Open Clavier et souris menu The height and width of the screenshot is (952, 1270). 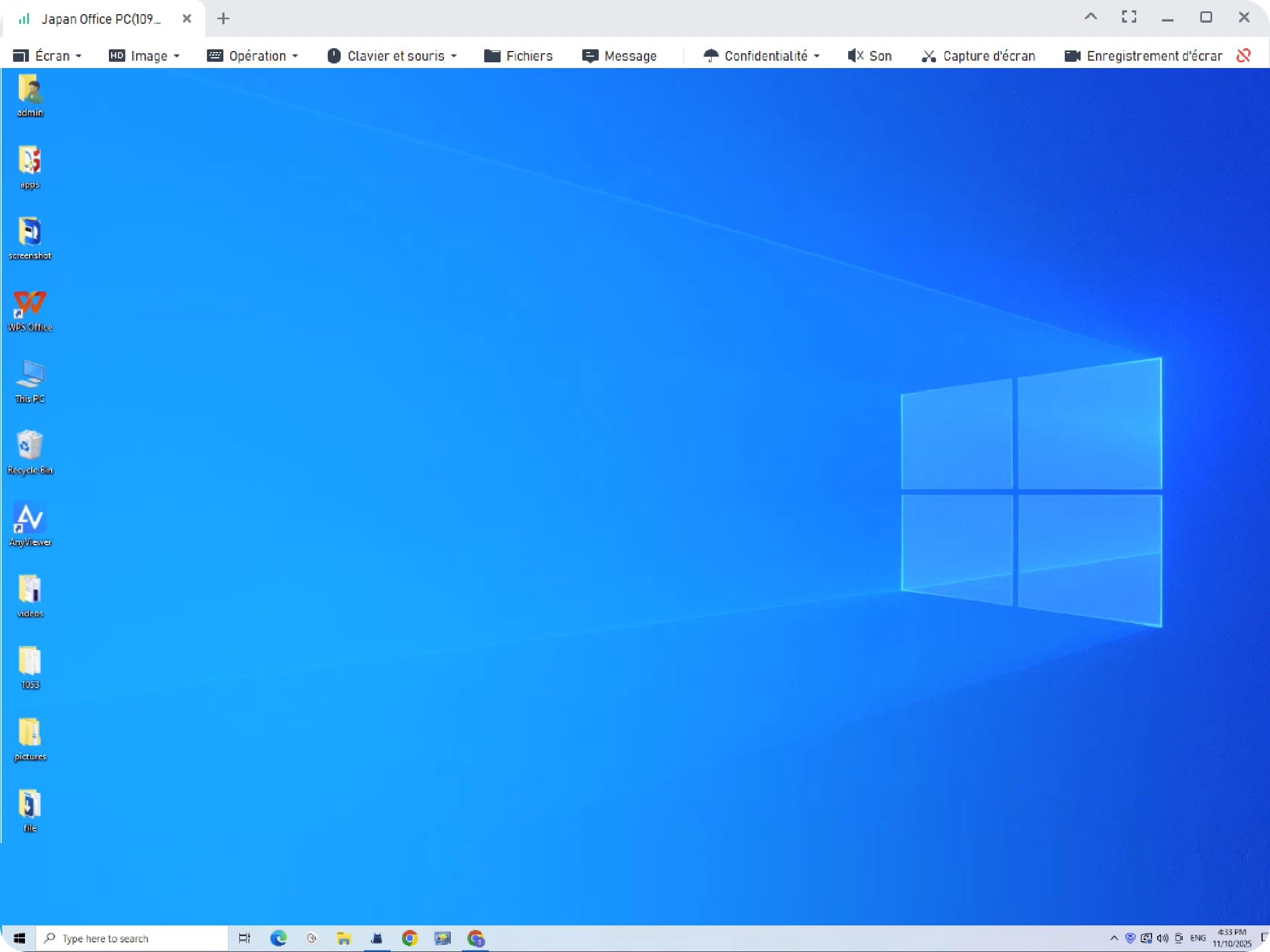point(392,56)
